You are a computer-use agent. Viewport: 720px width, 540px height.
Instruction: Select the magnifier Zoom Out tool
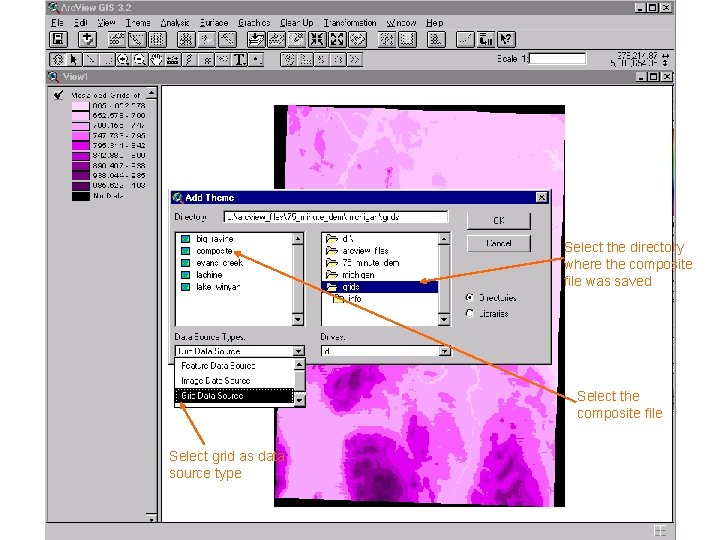tap(139, 60)
